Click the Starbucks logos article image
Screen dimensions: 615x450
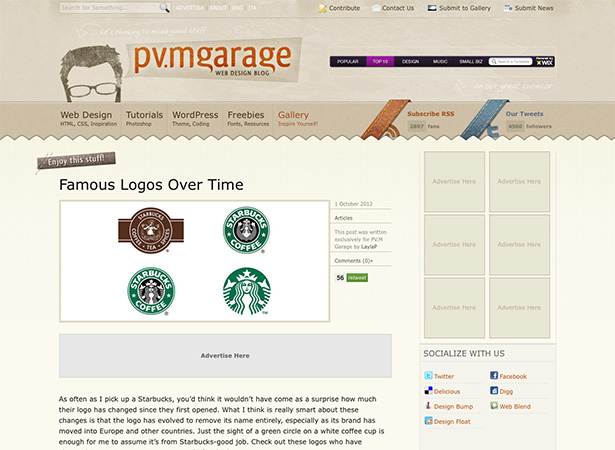(x=194, y=261)
